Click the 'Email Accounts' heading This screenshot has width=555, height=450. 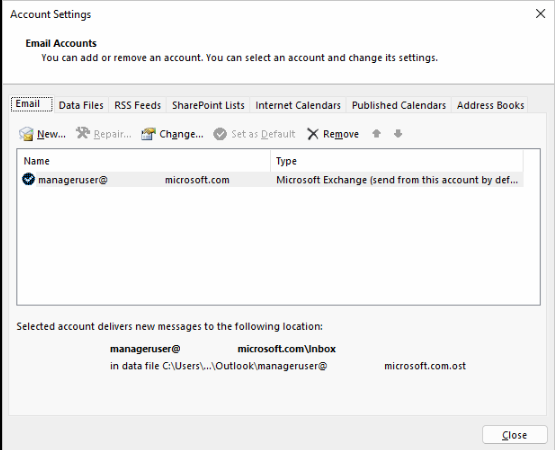pyautogui.click(x=61, y=43)
